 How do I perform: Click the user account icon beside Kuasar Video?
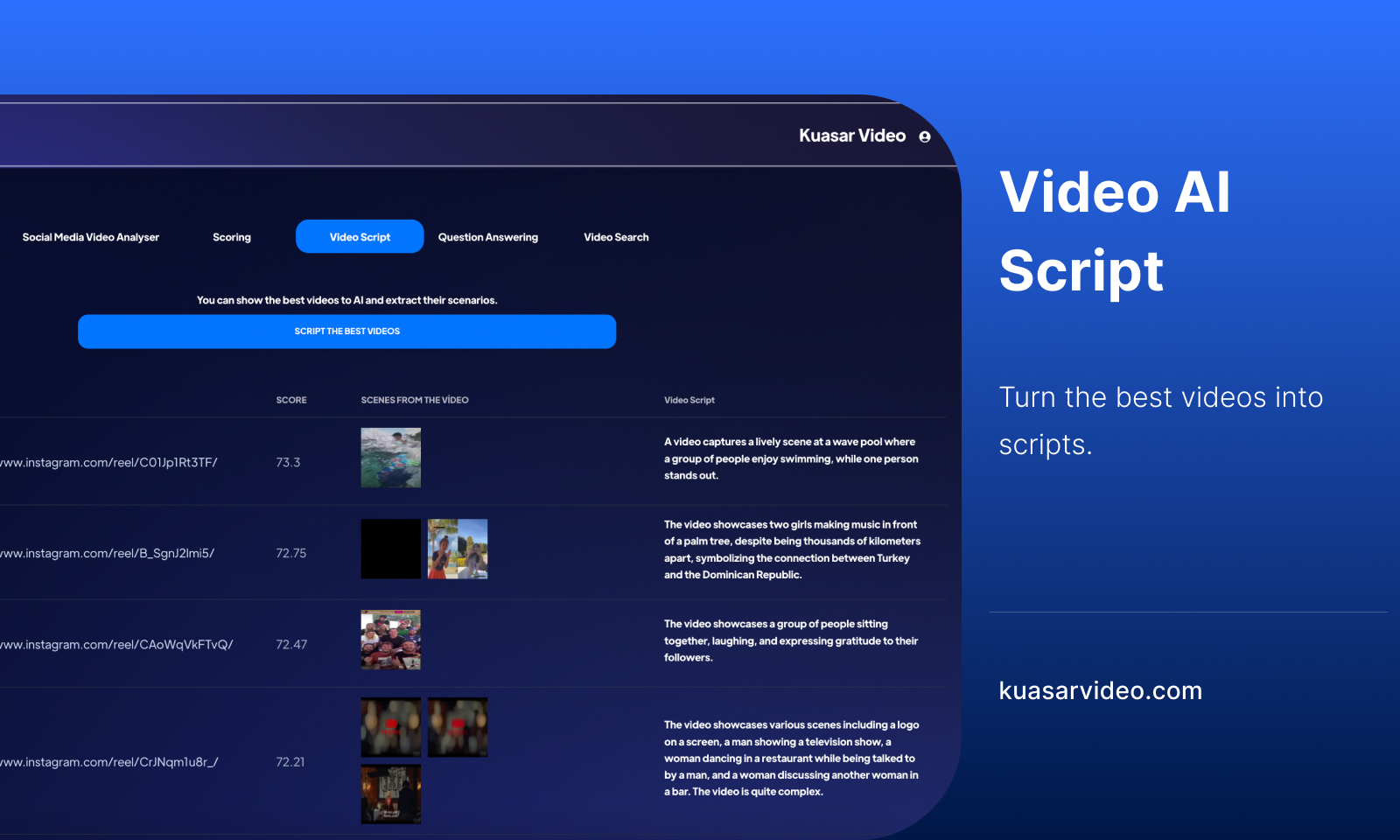pyautogui.click(x=924, y=136)
